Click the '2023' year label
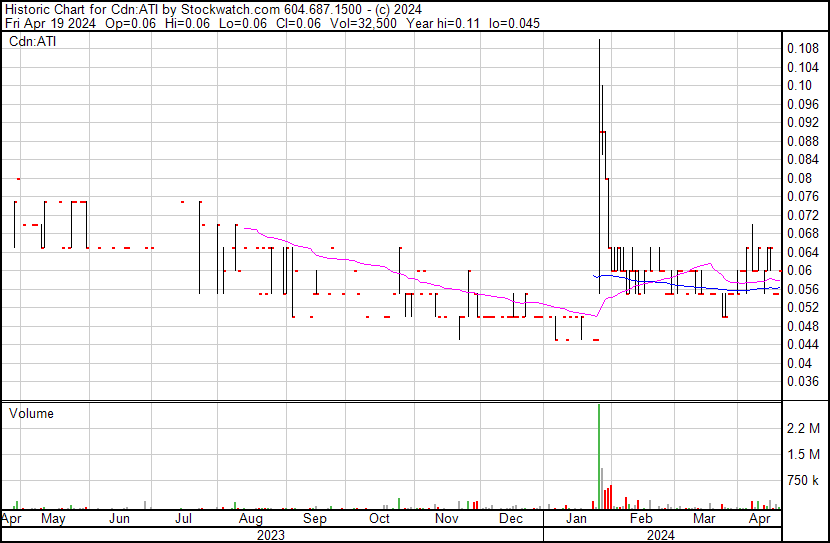Viewport: 830px width, 543px height. pyautogui.click(x=270, y=535)
